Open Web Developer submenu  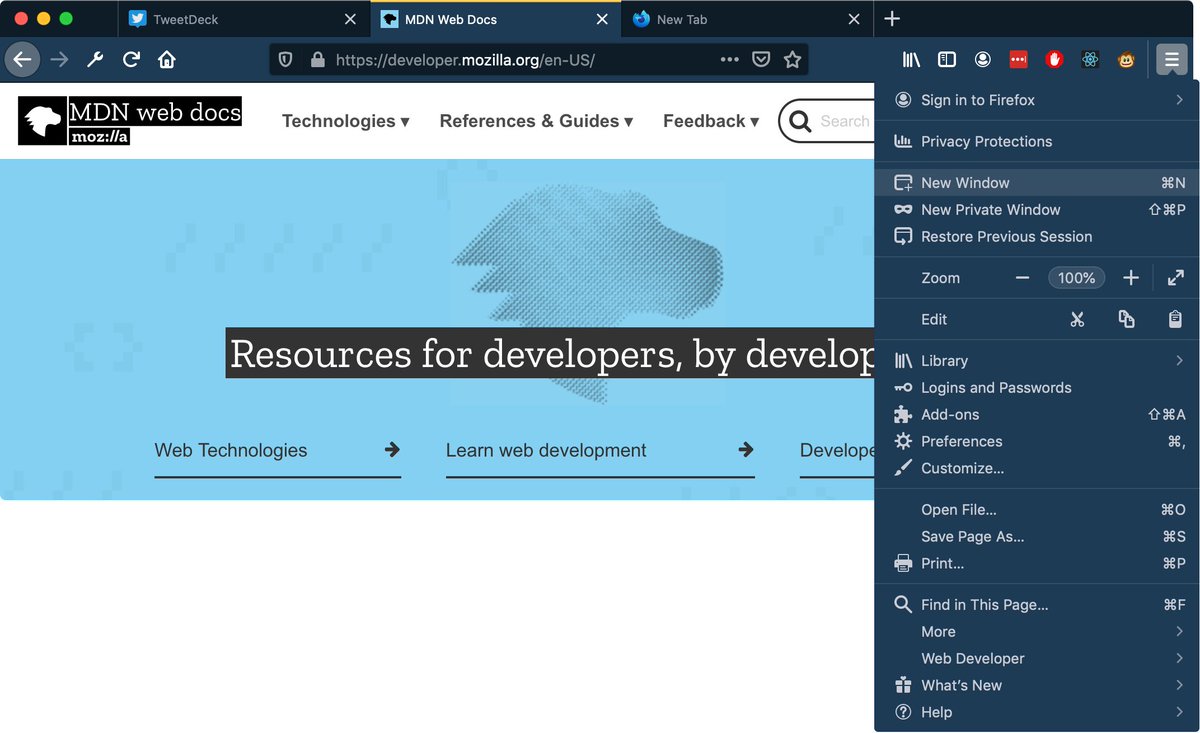(1037, 659)
